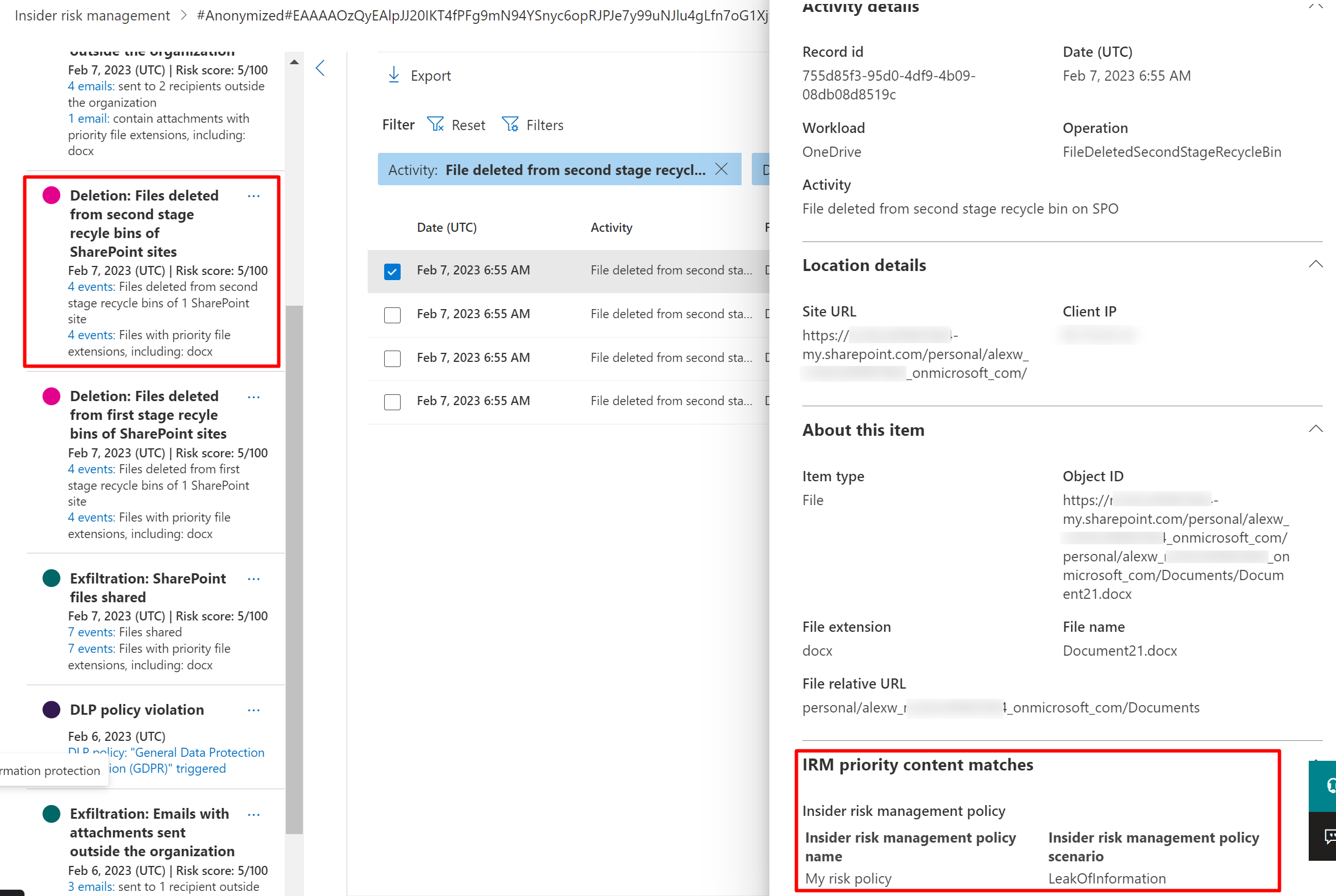Sort by the Date (UTC) column header
Image resolution: width=1336 pixels, height=896 pixels.
[446, 227]
